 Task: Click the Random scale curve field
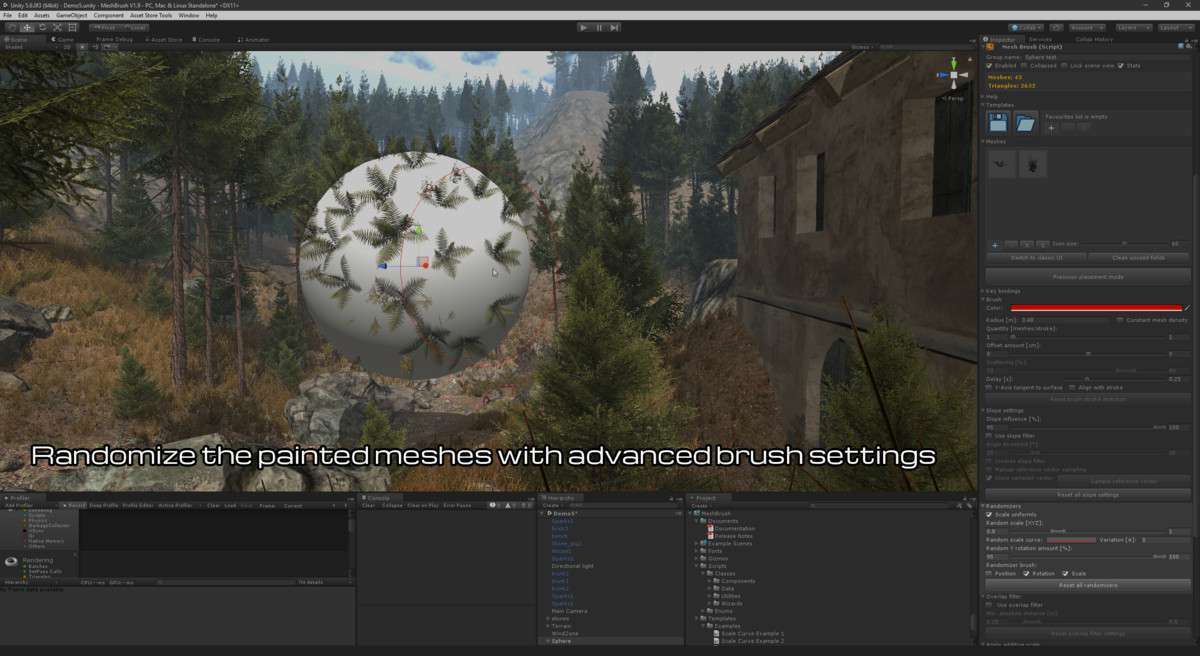point(1070,540)
